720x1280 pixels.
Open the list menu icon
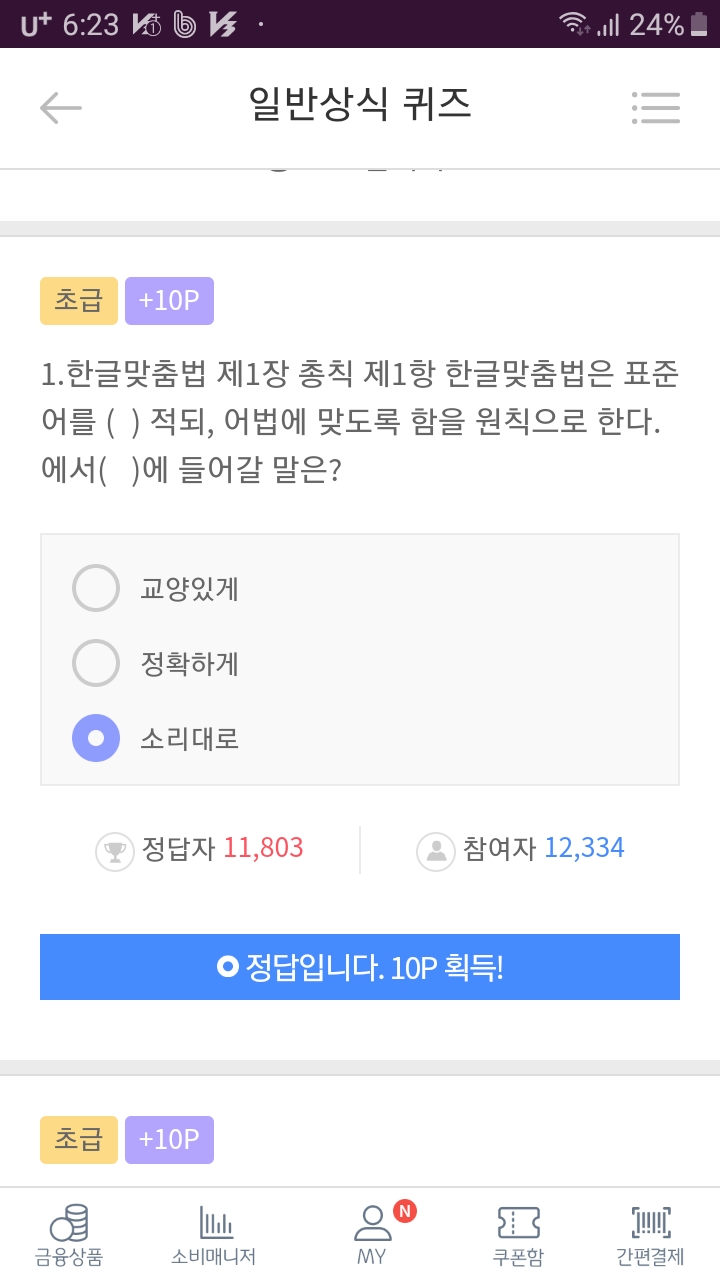pyautogui.click(x=656, y=107)
